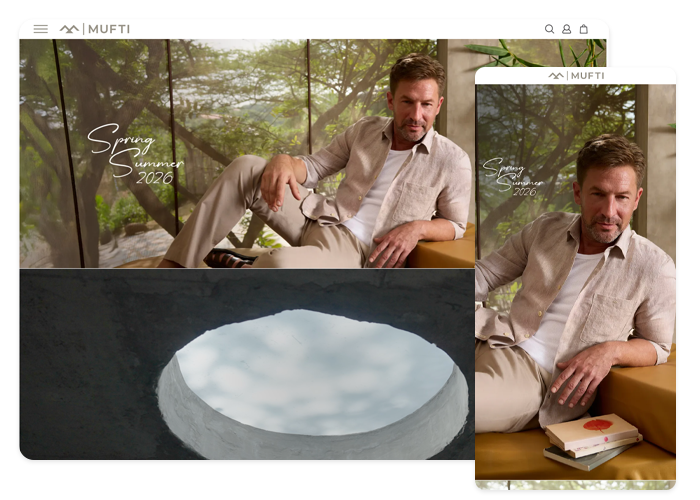
Task: Click the MUFTI wordmark in mobile preview
Action: click(587, 75)
